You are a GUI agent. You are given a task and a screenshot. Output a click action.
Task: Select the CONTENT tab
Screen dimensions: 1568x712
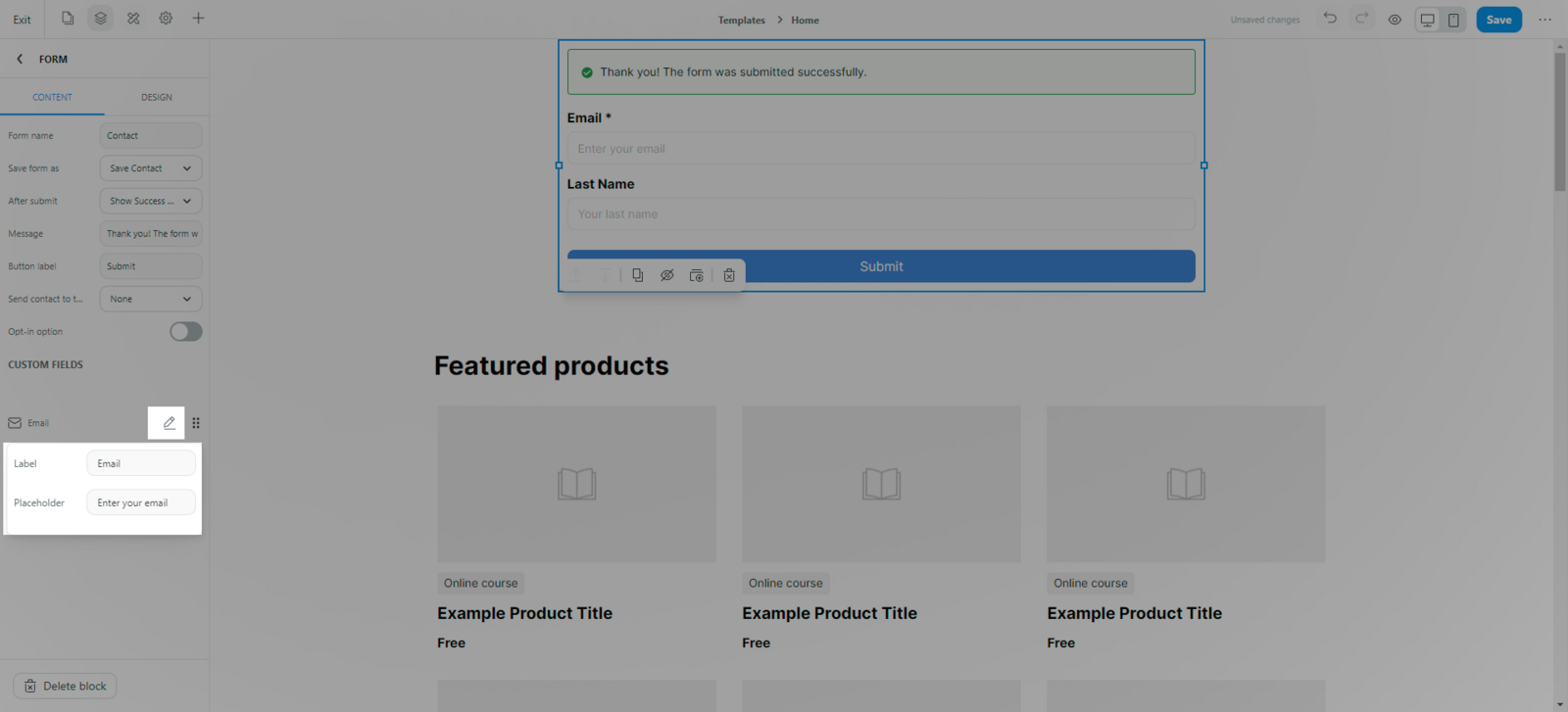[x=52, y=97]
